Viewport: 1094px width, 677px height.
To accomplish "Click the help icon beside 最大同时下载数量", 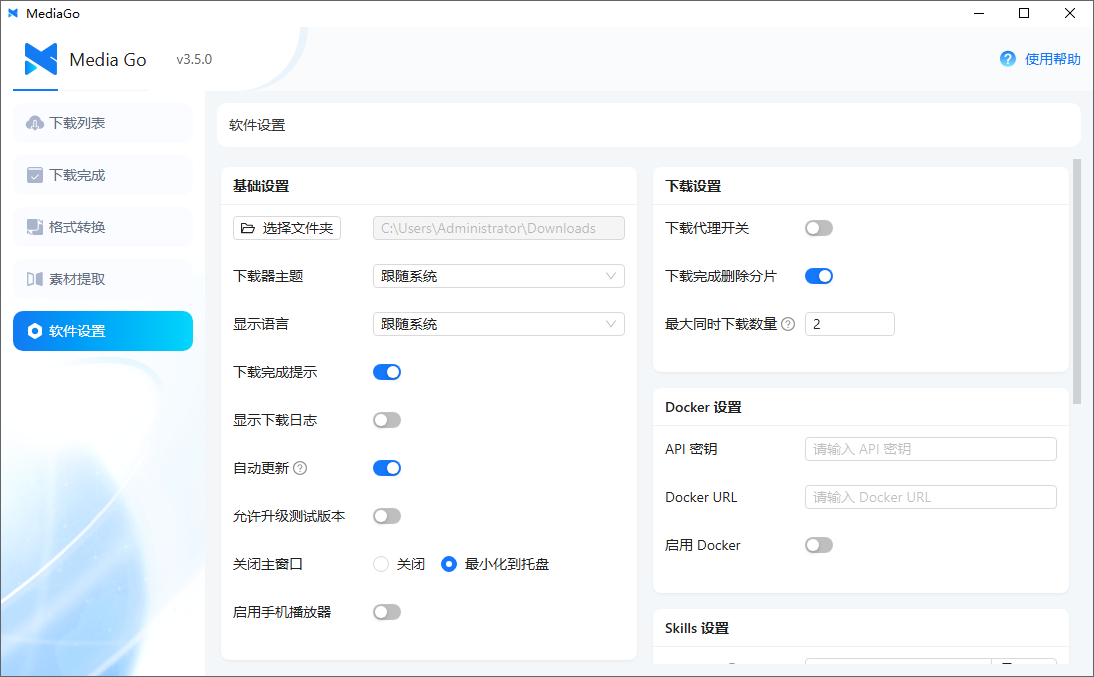I will click(x=788, y=324).
